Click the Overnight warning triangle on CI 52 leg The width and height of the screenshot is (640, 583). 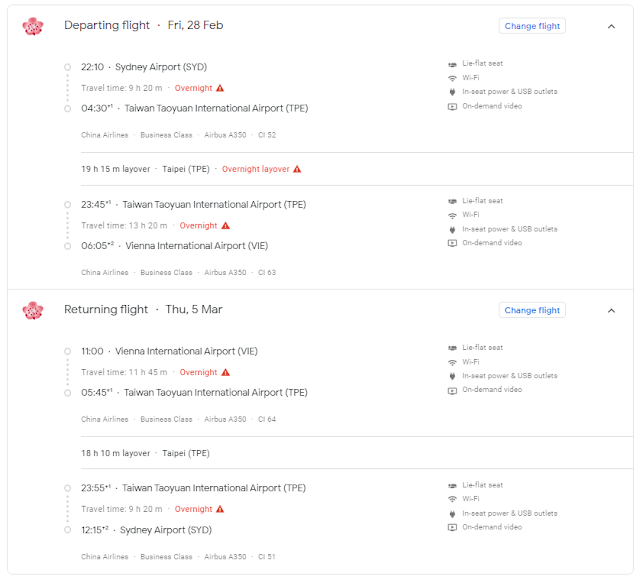click(220, 88)
